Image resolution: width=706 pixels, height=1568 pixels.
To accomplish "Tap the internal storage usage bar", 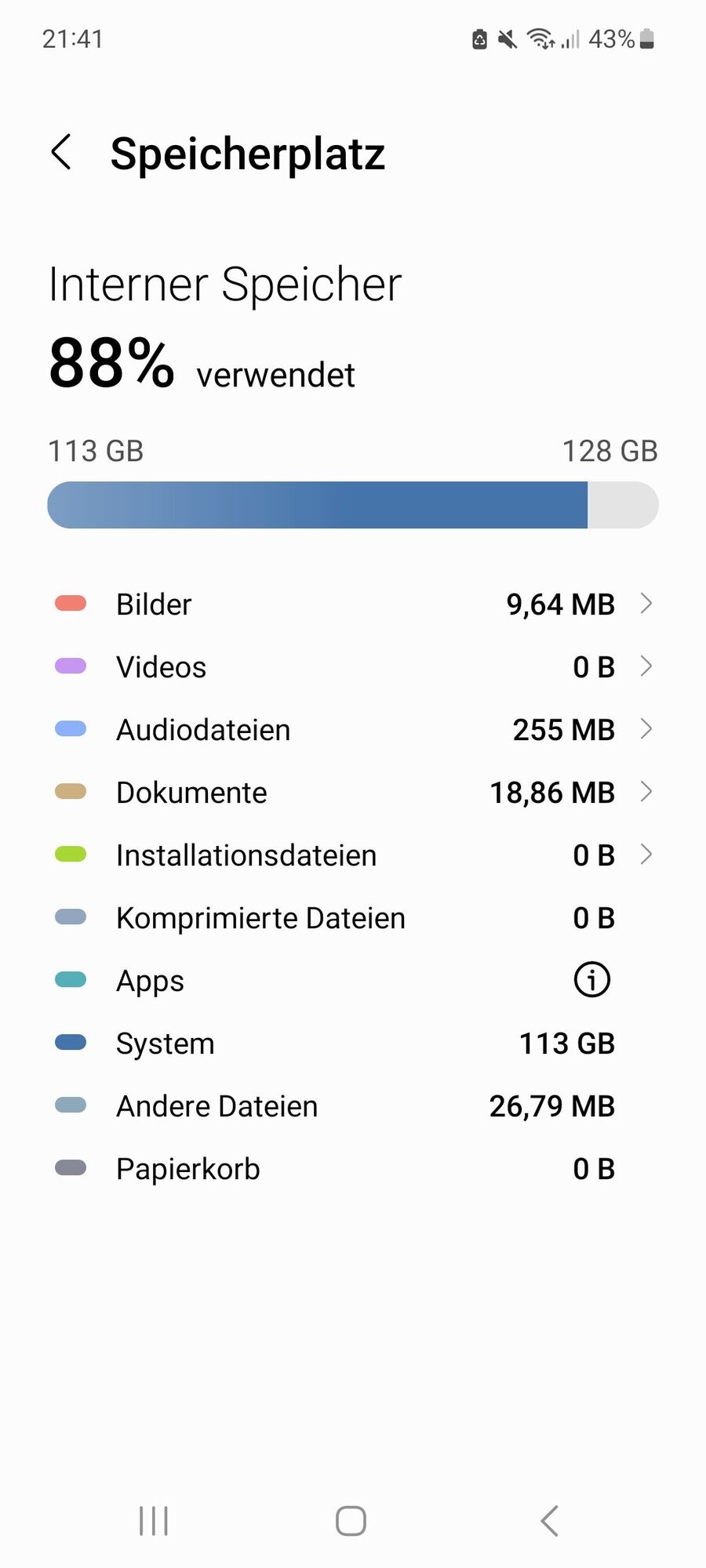I will tap(352, 505).
